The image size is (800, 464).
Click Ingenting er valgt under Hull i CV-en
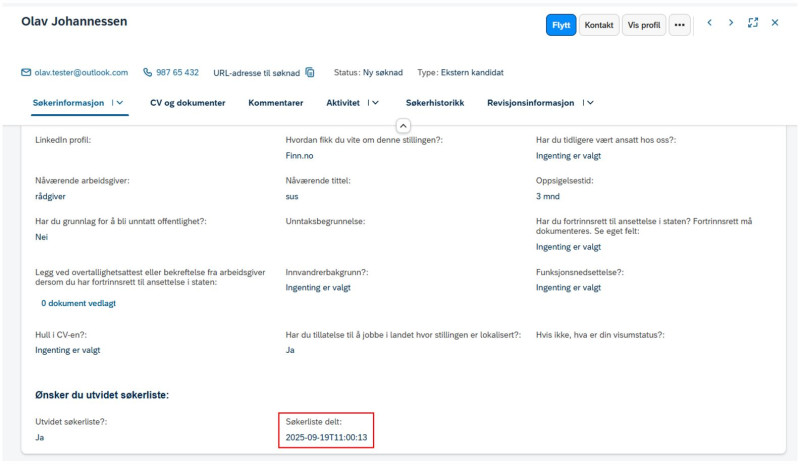(67, 350)
